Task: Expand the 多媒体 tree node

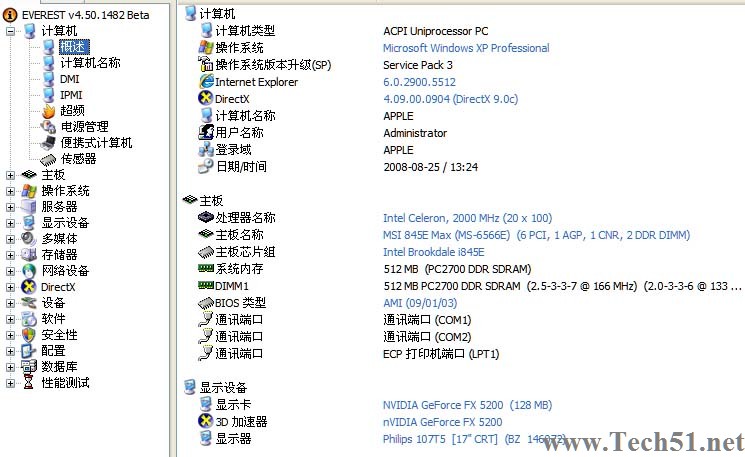Action: 10,239
